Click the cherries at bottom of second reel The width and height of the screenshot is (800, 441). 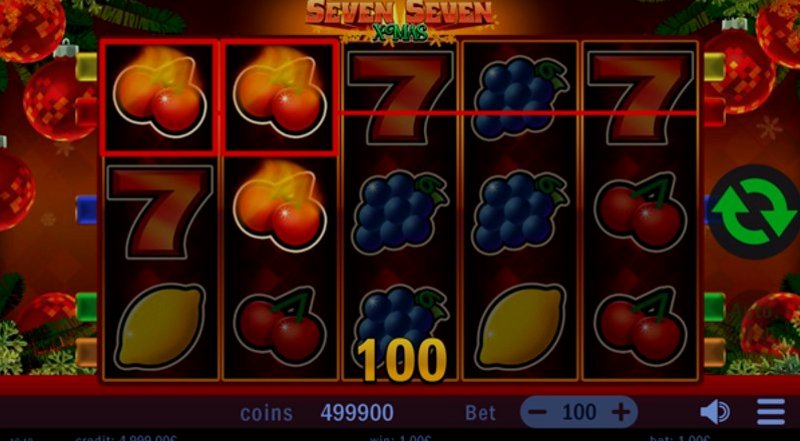tap(280, 326)
